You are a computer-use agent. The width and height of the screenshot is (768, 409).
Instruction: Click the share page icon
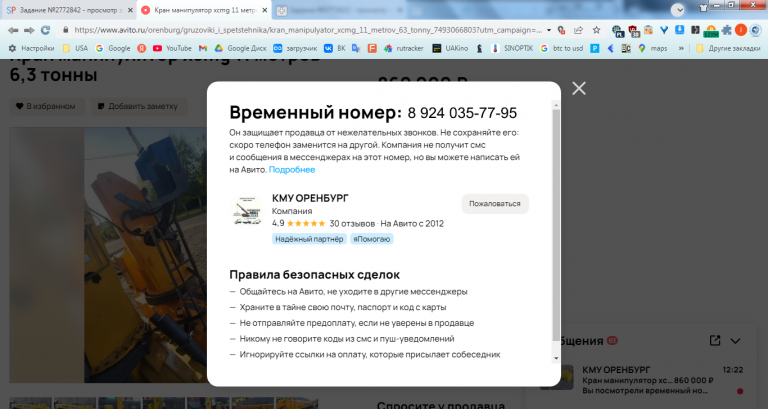(578, 30)
